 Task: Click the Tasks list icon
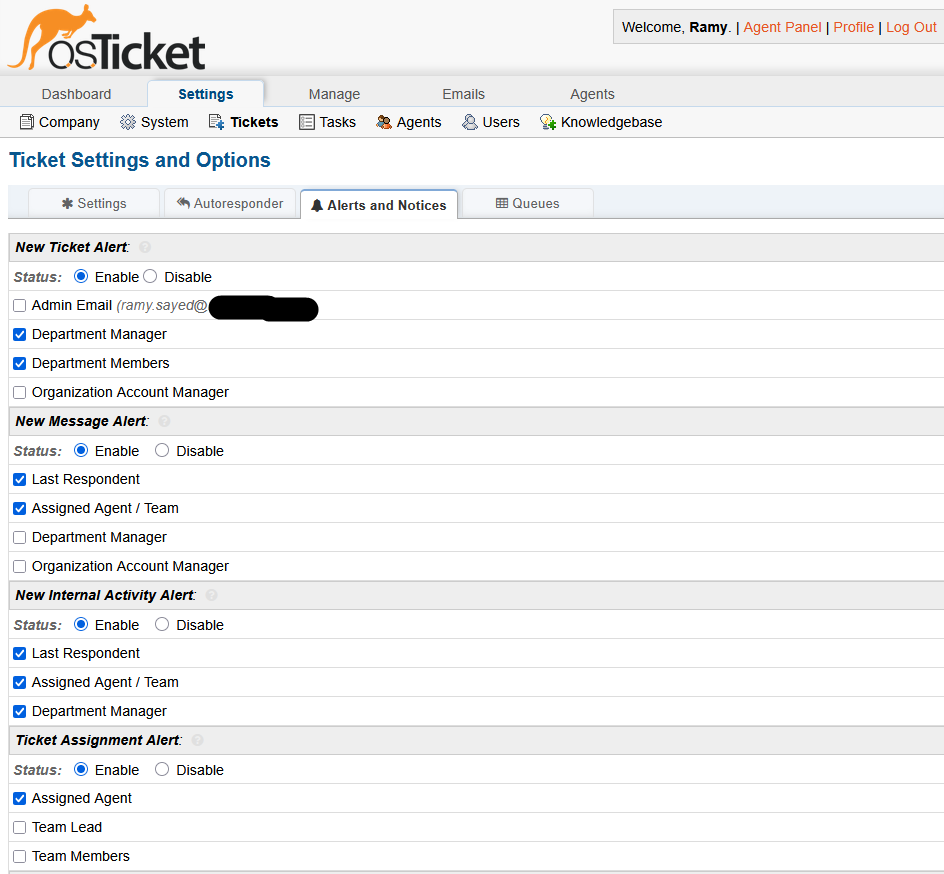(307, 122)
